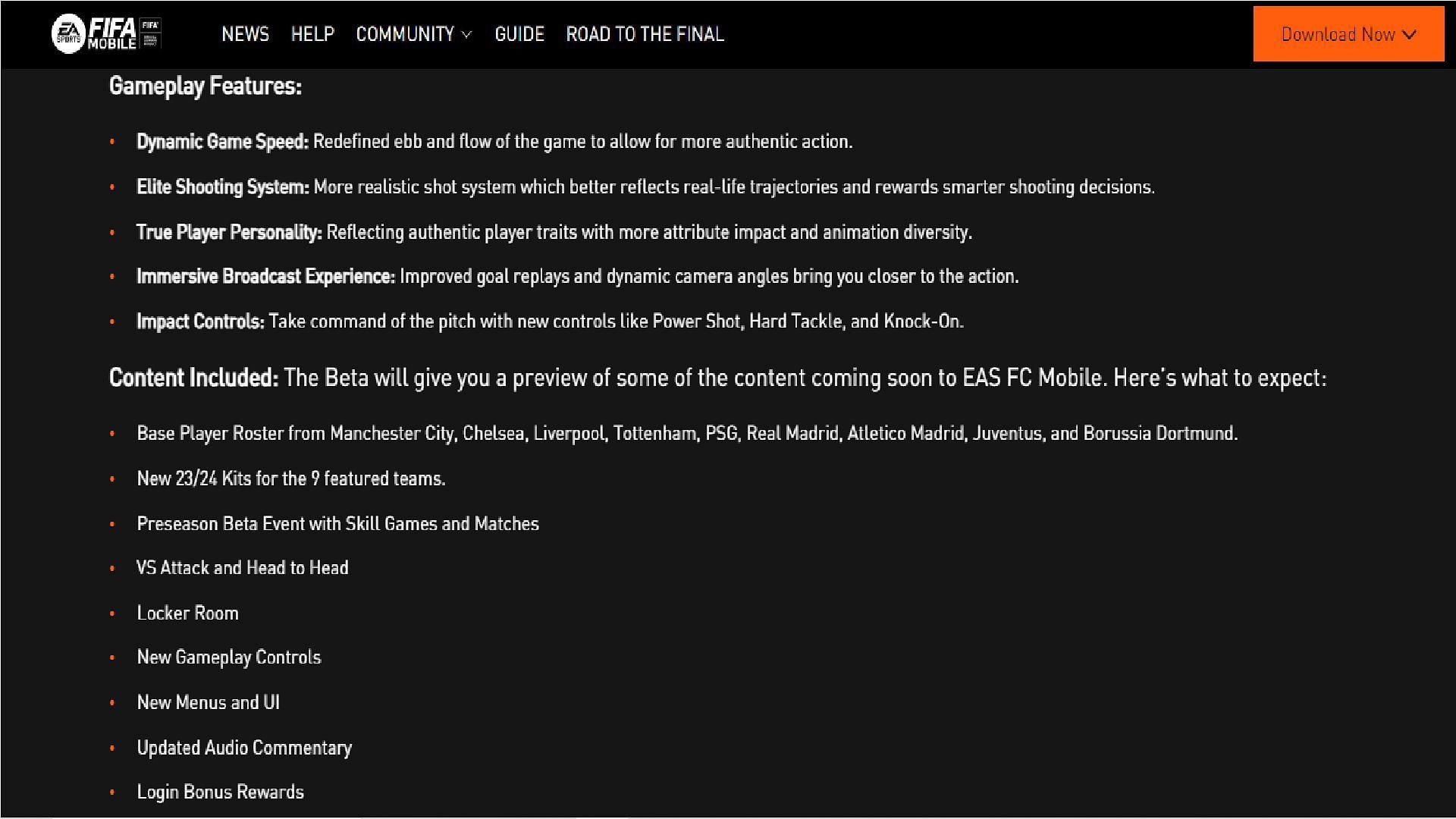Click the True Player Personality bullet icon
1456x819 pixels.
click(x=113, y=231)
